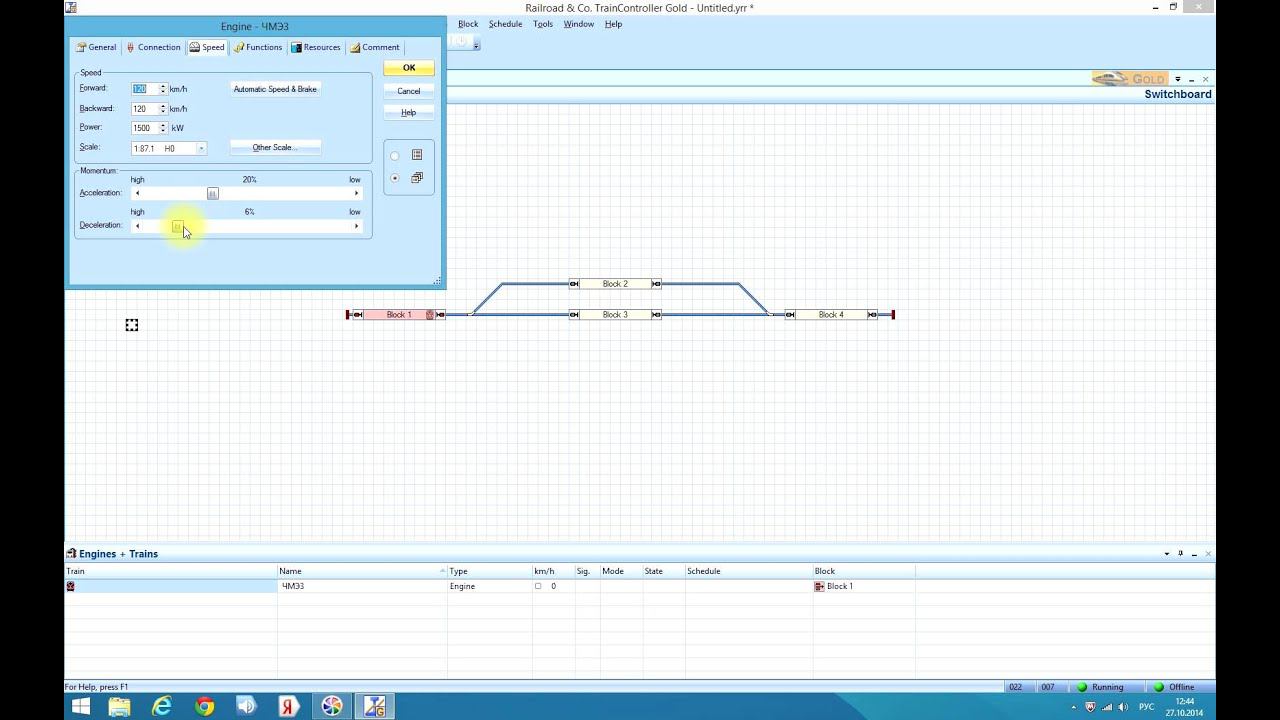The height and width of the screenshot is (720, 1280).
Task: Sort by the Name column header
Action: pyautogui.click(x=362, y=571)
